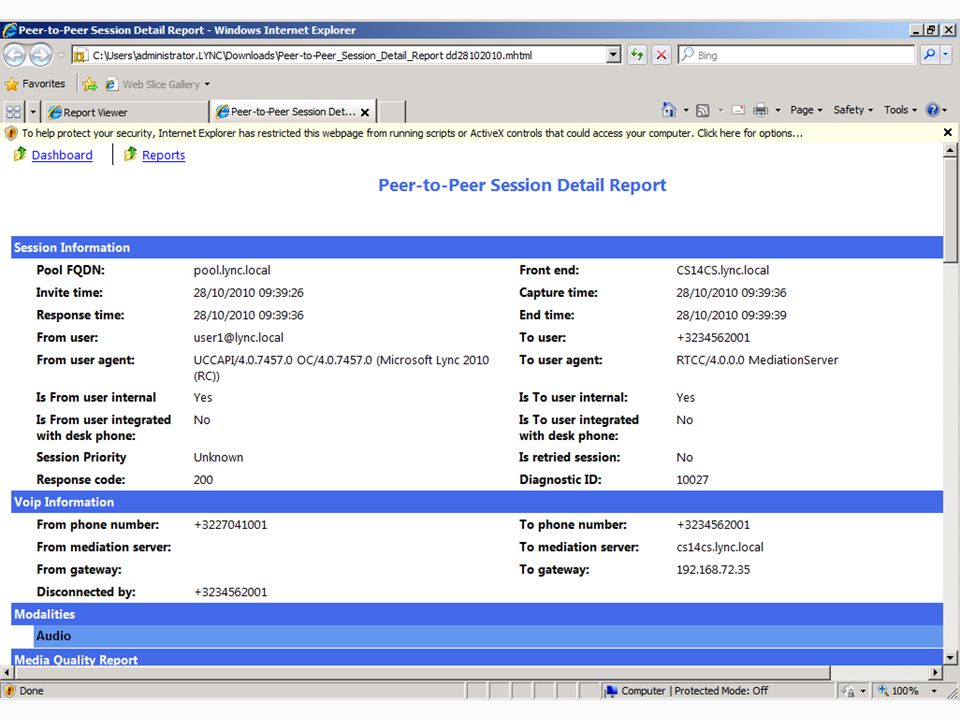Image resolution: width=960 pixels, height=720 pixels.
Task: Click the security shield icon in information bar
Action: click(11, 133)
